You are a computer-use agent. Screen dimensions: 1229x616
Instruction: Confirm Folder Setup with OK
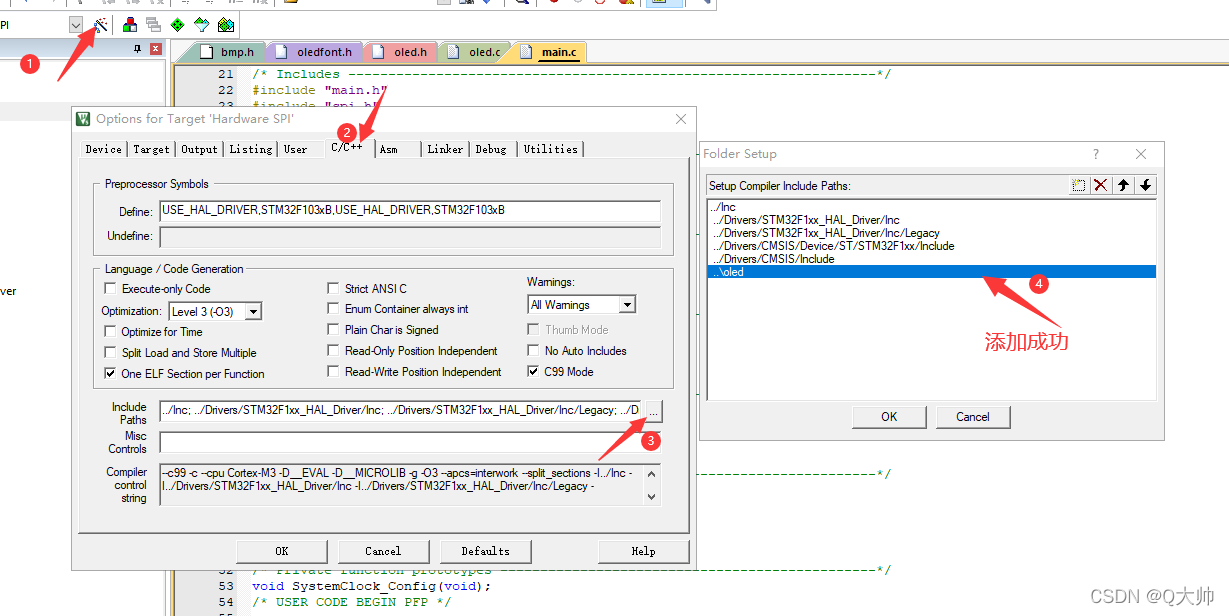pos(889,417)
